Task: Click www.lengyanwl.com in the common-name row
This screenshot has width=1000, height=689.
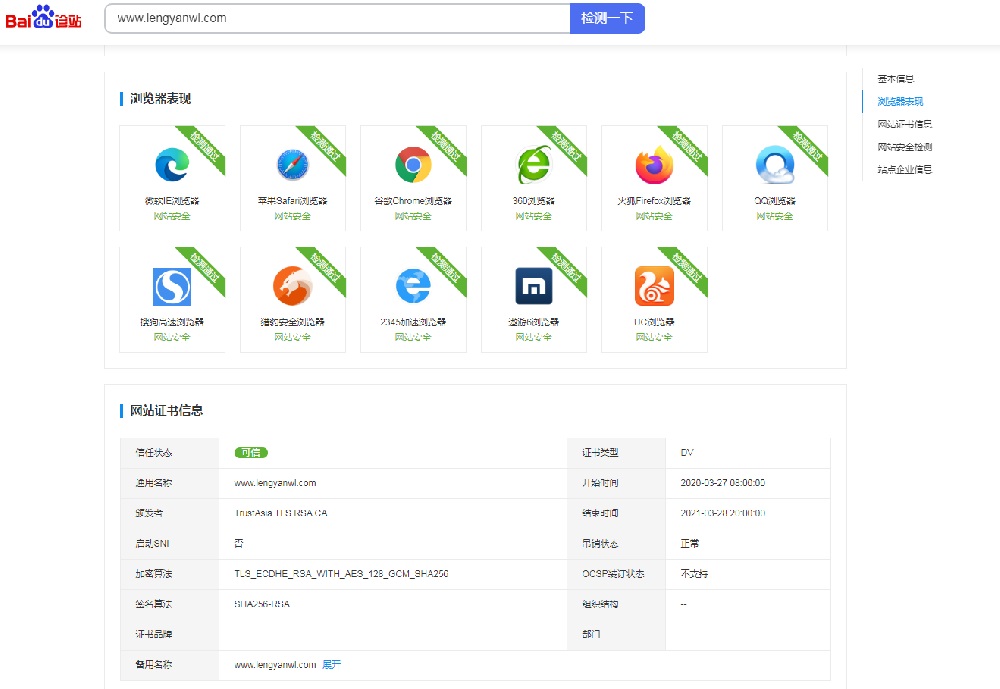Action: (x=275, y=483)
